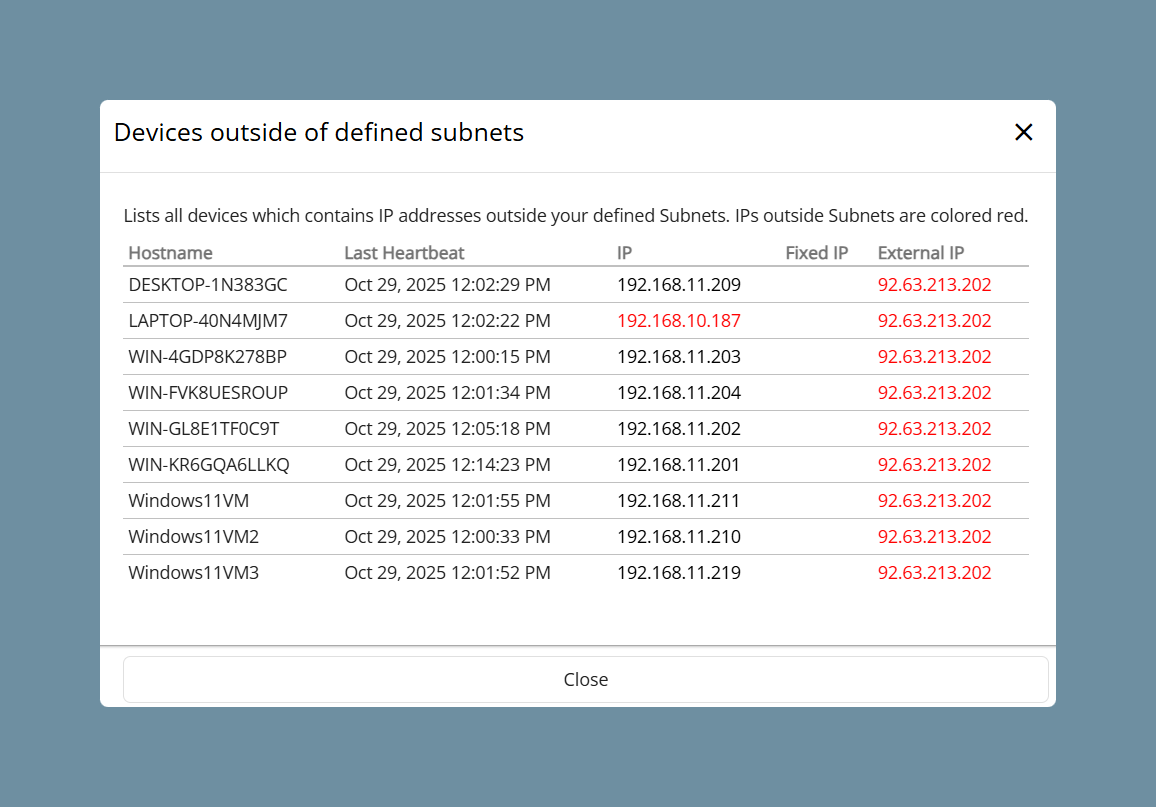1156x807 pixels.
Task: Click heartbeat time 12:01:52 PM
Action: click(499, 573)
